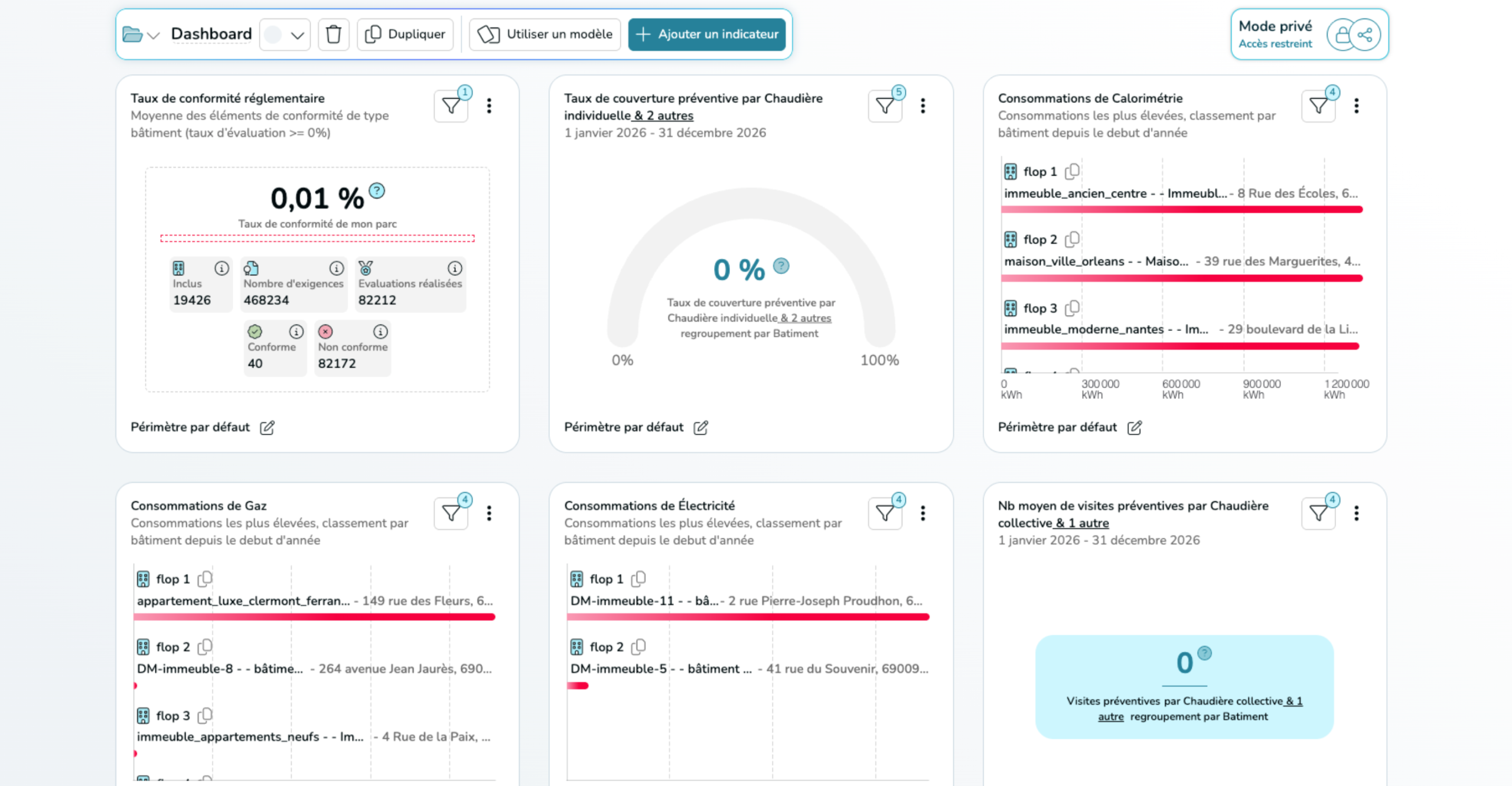1512x786 pixels.
Task: Open the three-dot menu on Consommations de Gaz card
Action: coord(489,513)
